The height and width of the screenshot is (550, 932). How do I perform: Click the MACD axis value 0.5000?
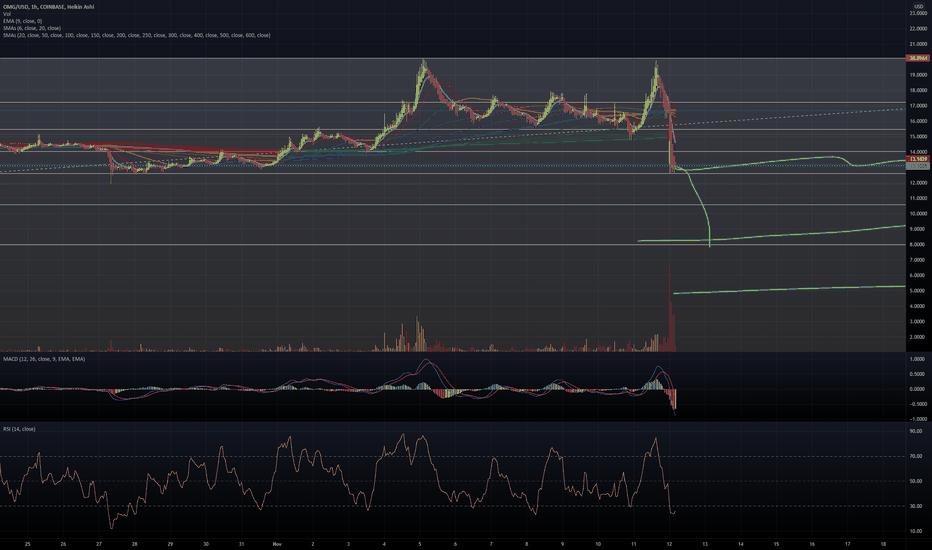point(918,374)
